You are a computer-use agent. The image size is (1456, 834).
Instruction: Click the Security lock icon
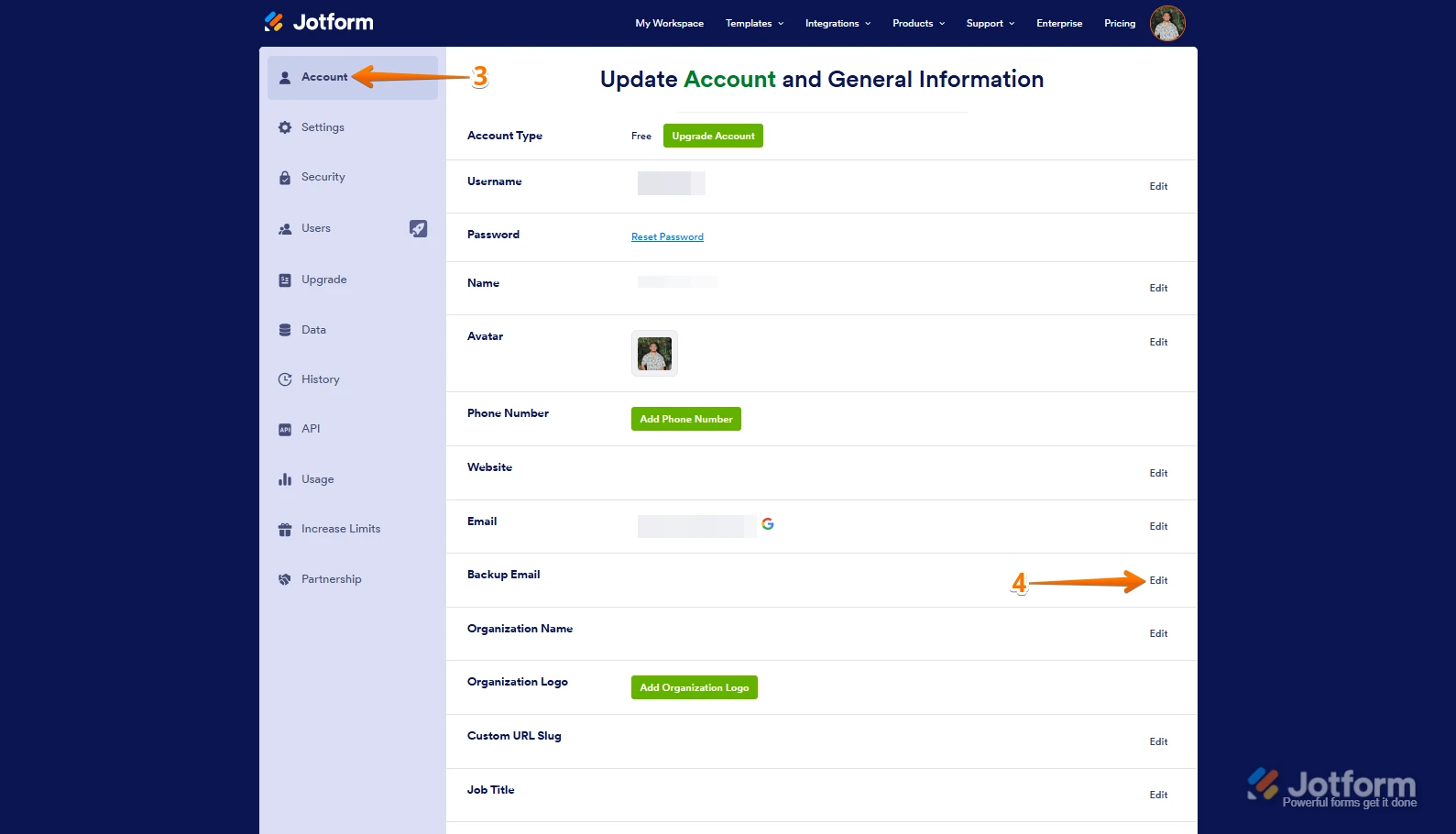click(x=285, y=178)
